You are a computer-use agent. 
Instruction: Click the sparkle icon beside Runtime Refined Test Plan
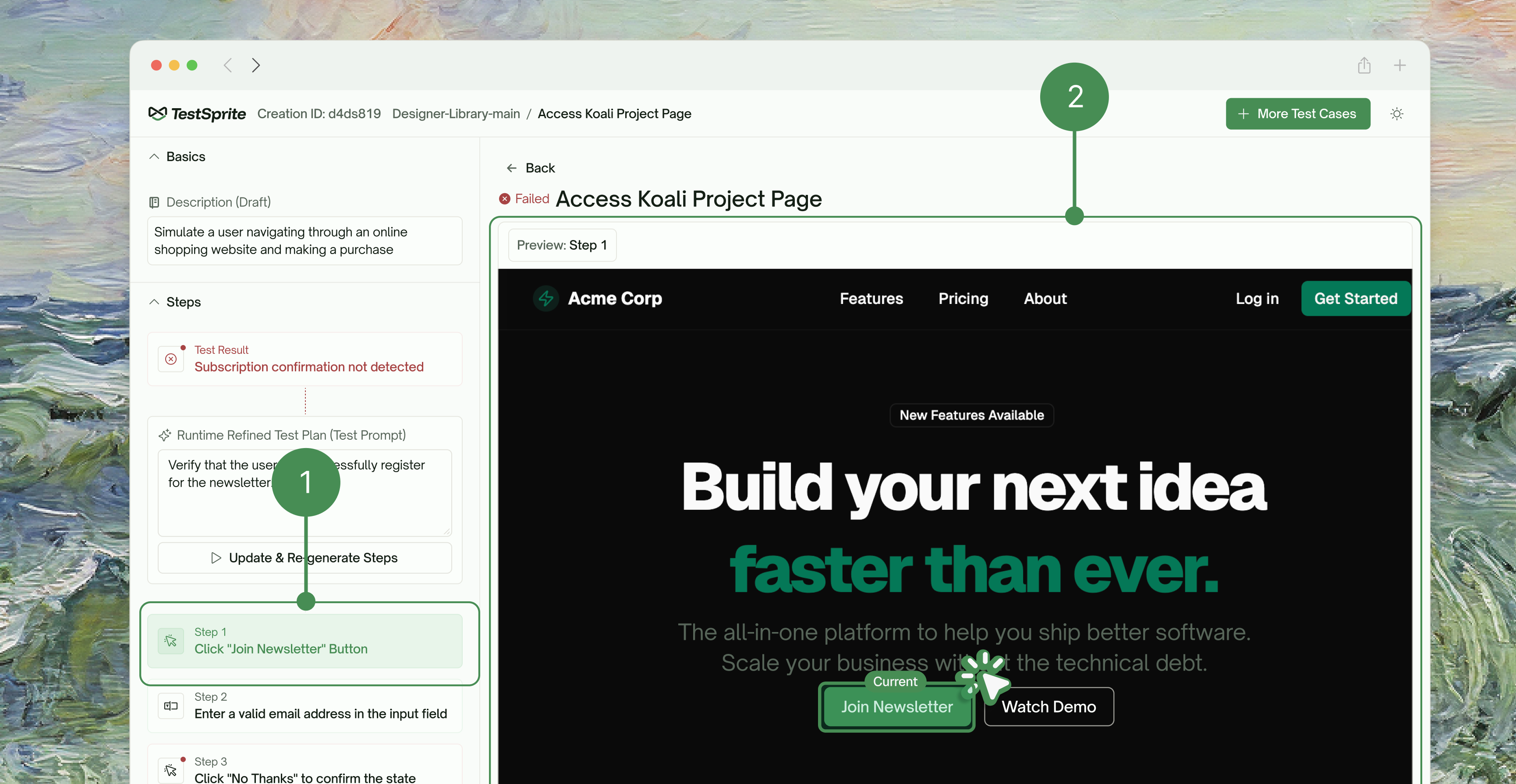click(x=165, y=435)
